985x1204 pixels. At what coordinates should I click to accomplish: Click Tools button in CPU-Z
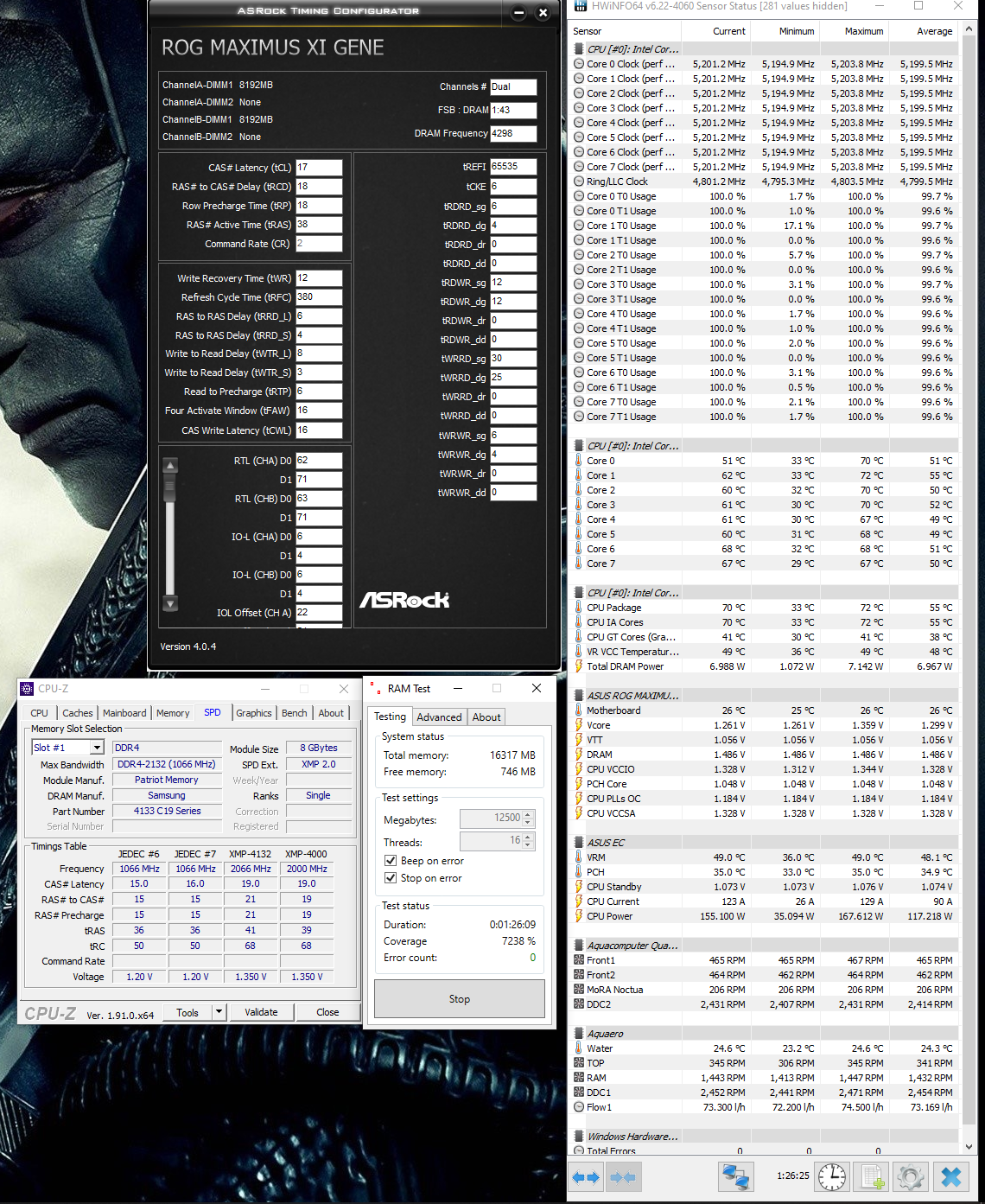click(187, 1012)
